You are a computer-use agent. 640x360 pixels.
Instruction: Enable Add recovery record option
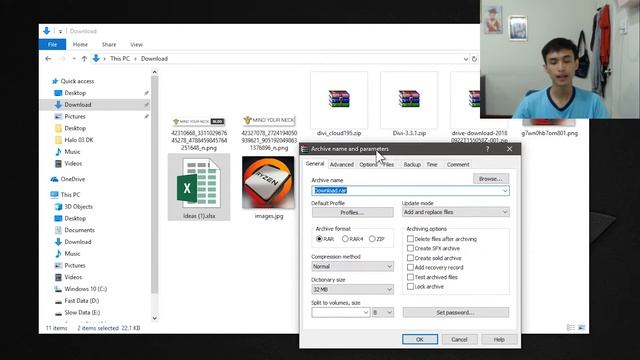410,267
